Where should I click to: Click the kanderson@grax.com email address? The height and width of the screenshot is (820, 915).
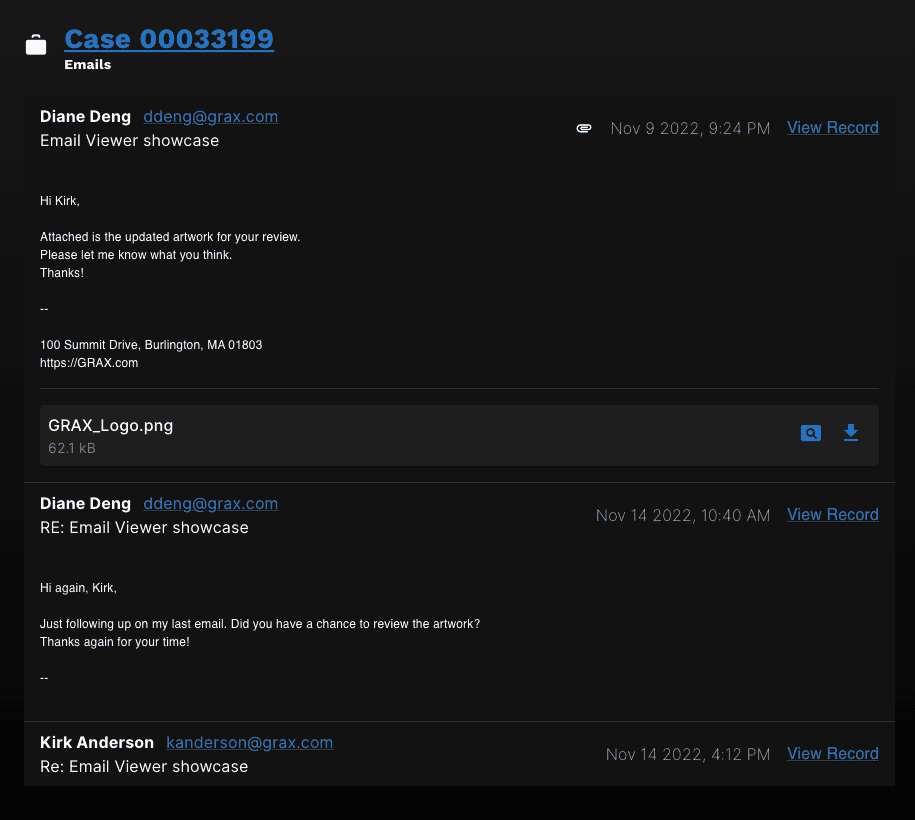coord(250,742)
